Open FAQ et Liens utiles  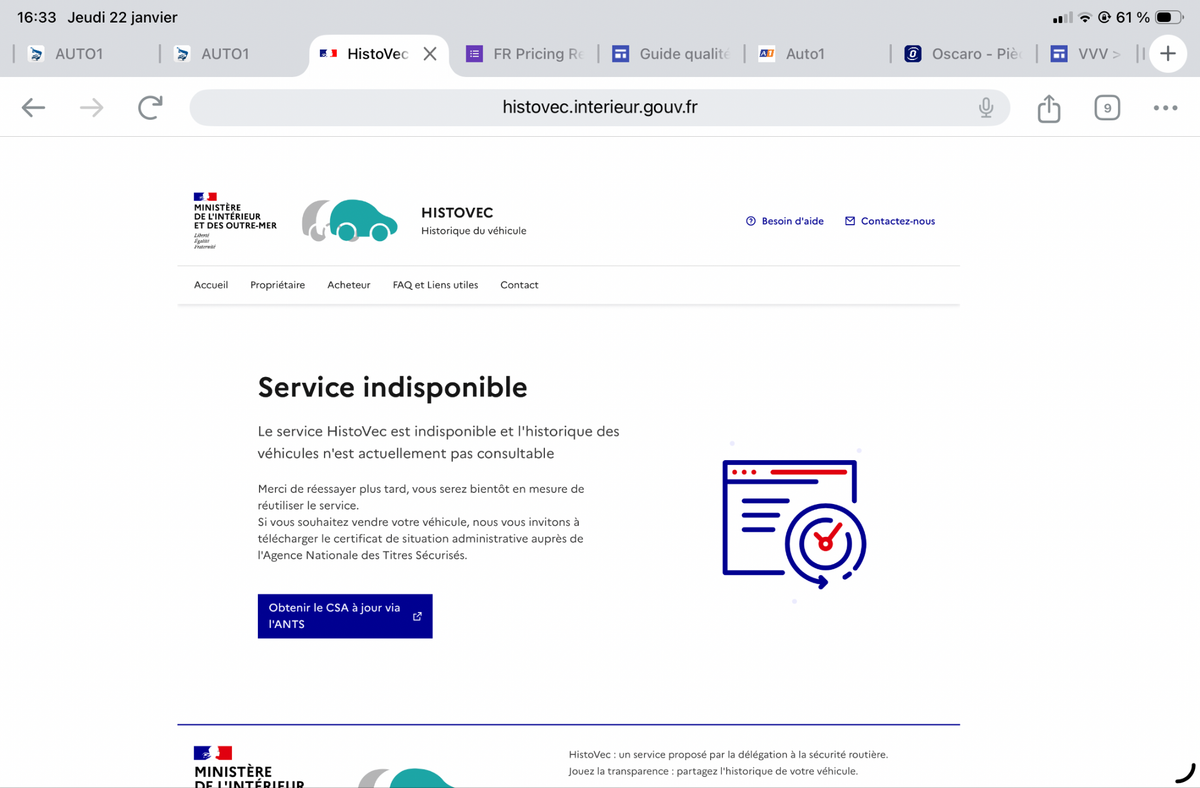[x=435, y=285]
